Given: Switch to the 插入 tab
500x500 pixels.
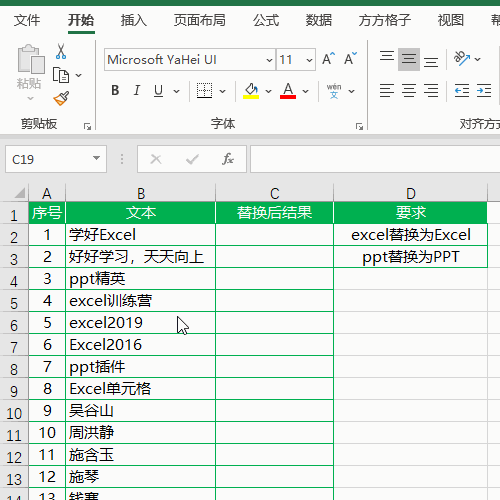Looking at the screenshot, I should [133, 20].
